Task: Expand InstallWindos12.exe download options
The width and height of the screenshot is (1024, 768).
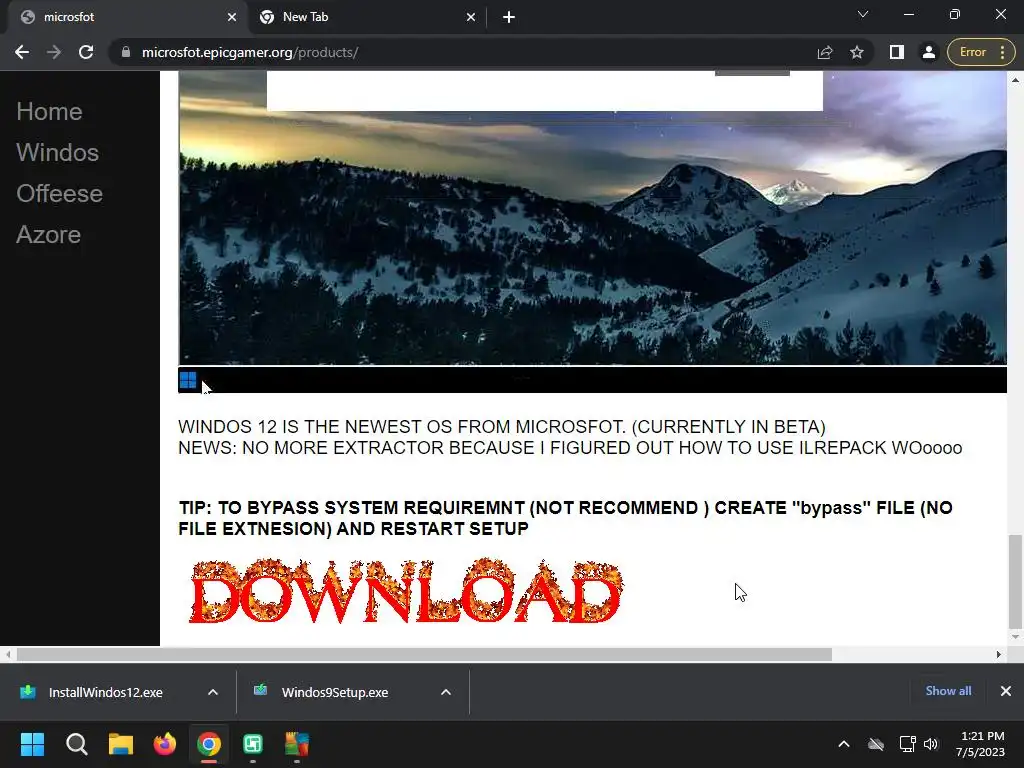Action: [x=213, y=692]
